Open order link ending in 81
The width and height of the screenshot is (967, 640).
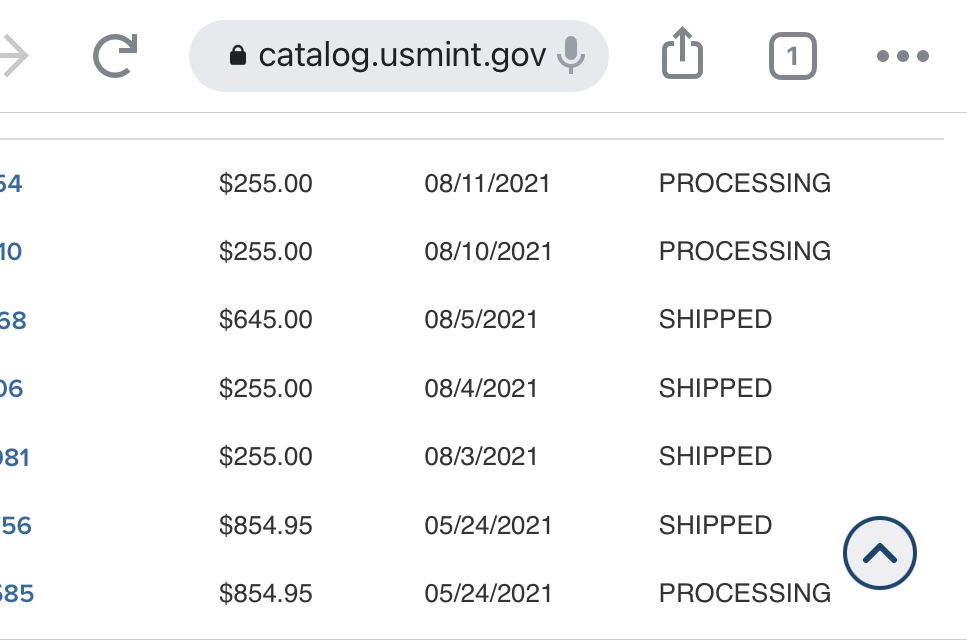point(15,458)
